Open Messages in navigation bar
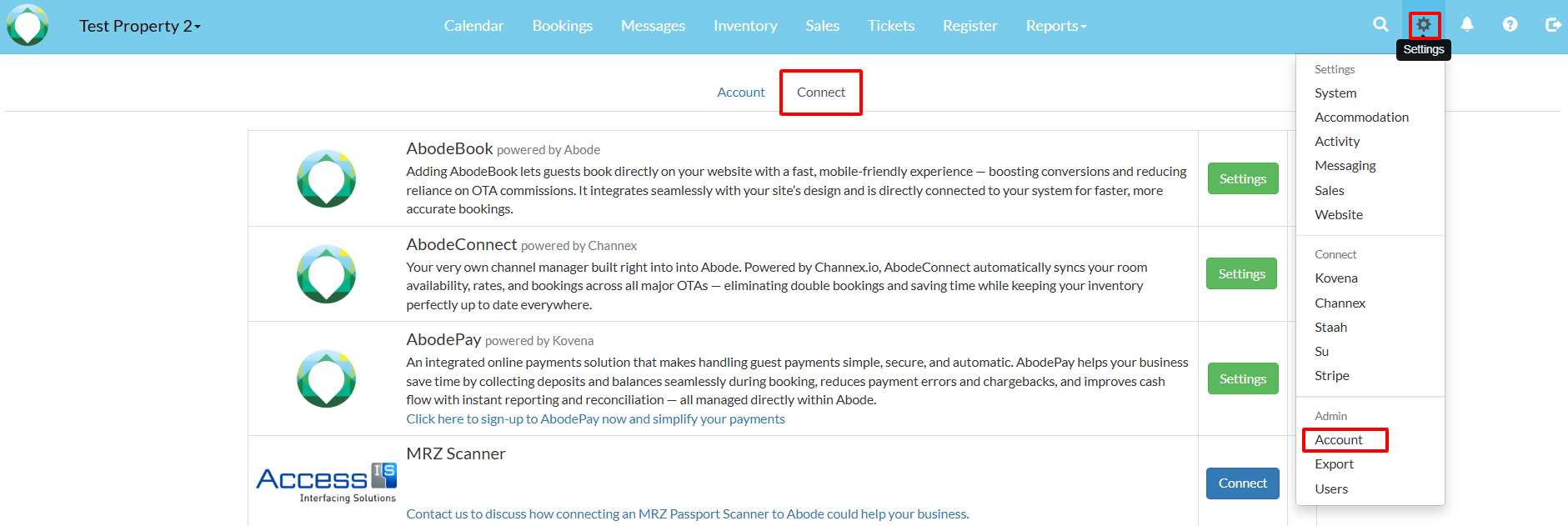Viewport: 1568px width, 526px height. pyautogui.click(x=653, y=26)
